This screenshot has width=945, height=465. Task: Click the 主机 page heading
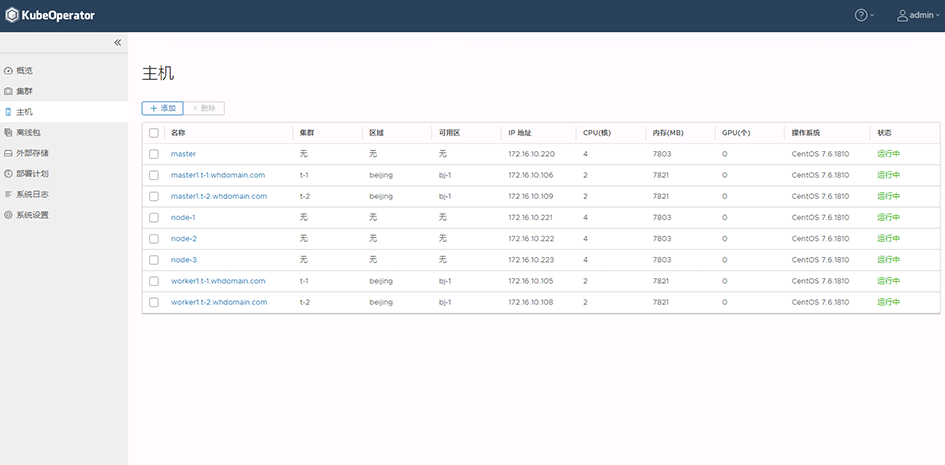(158, 73)
